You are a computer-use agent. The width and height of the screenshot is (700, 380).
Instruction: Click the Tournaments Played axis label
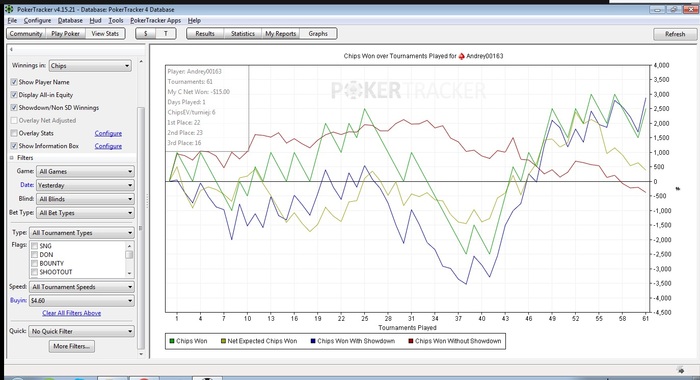407,328
